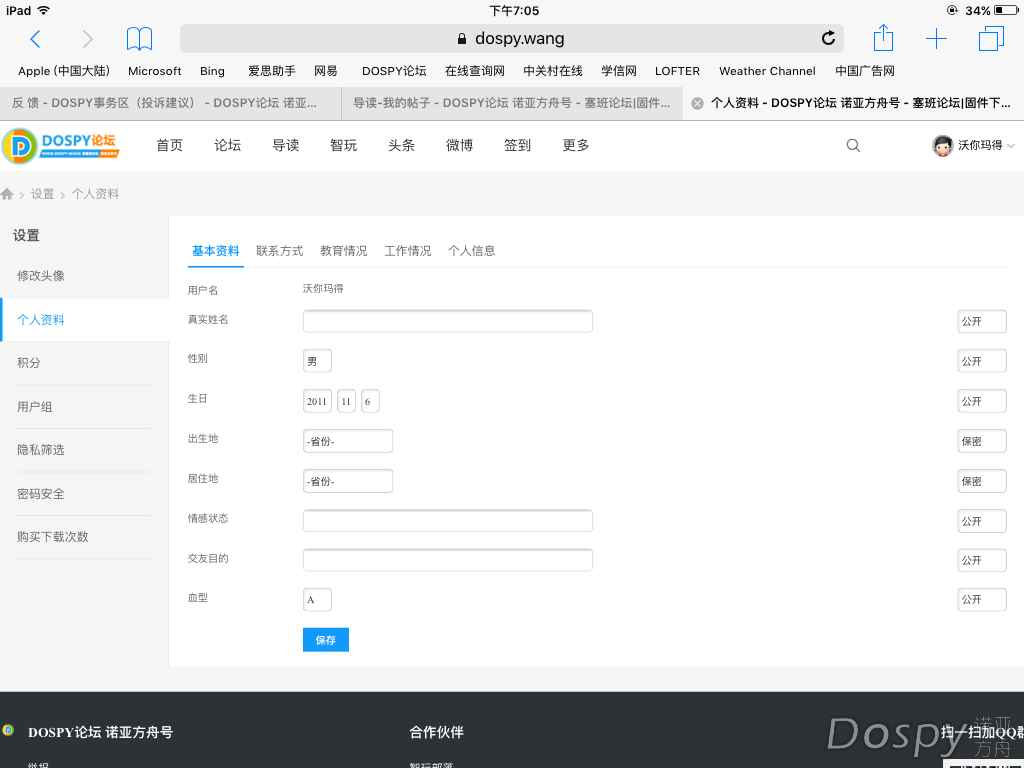Image resolution: width=1024 pixels, height=768 pixels.
Task: Open the Safari share sheet icon
Action: click(883, 38)
